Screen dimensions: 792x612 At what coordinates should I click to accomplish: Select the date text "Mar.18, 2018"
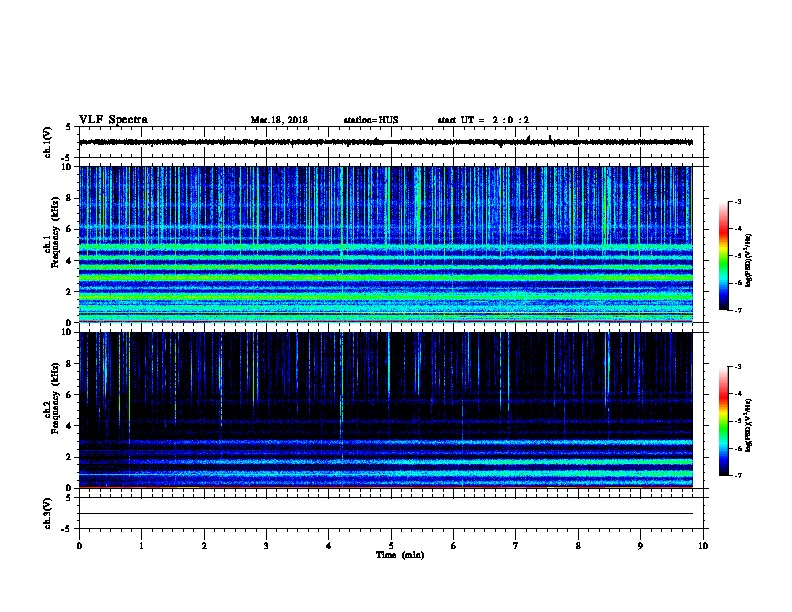(x=279, y=120)
